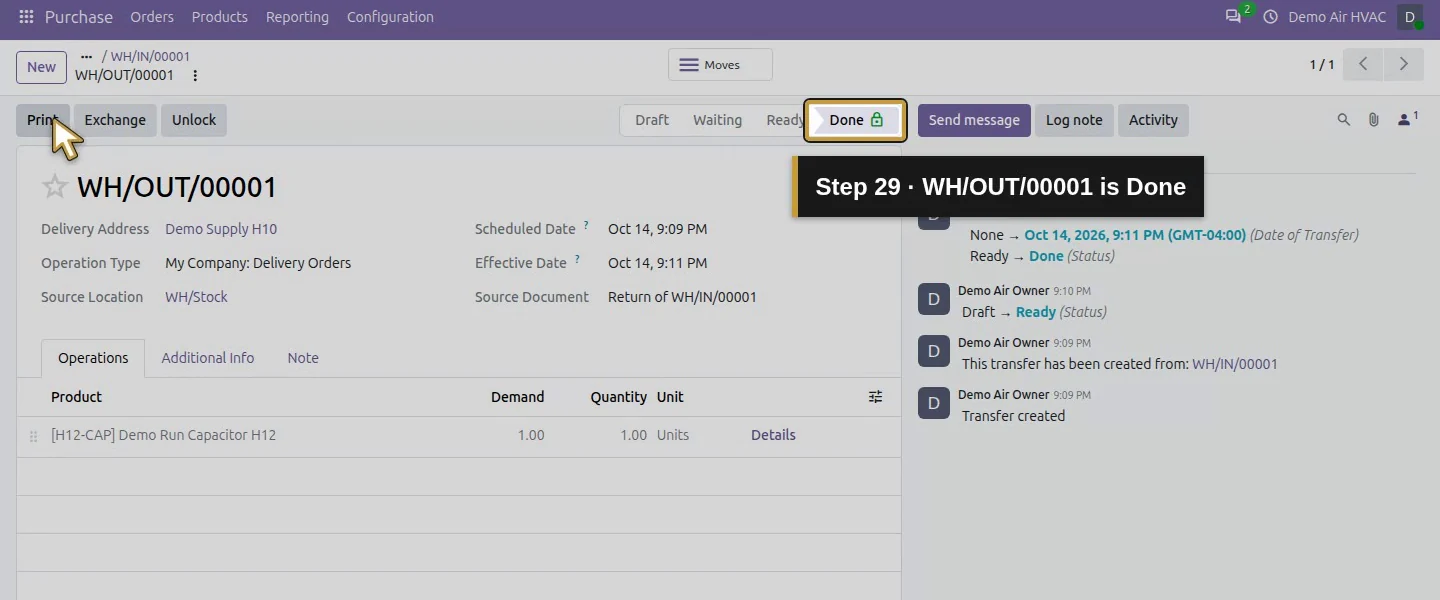Open the apps grid menu icon
1440x600 pixels.
pyautogui.click(x=26, y=17)
